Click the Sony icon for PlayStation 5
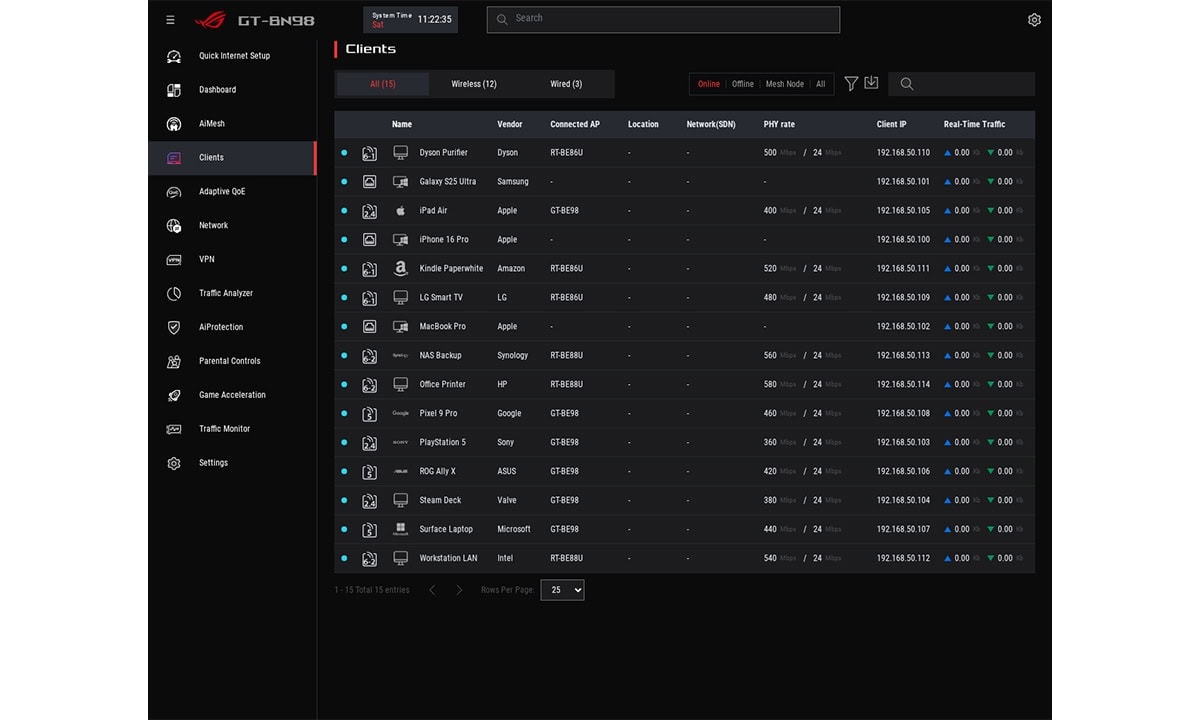Viewport: 1200px width, 720px height. click(x=400, y=443)
